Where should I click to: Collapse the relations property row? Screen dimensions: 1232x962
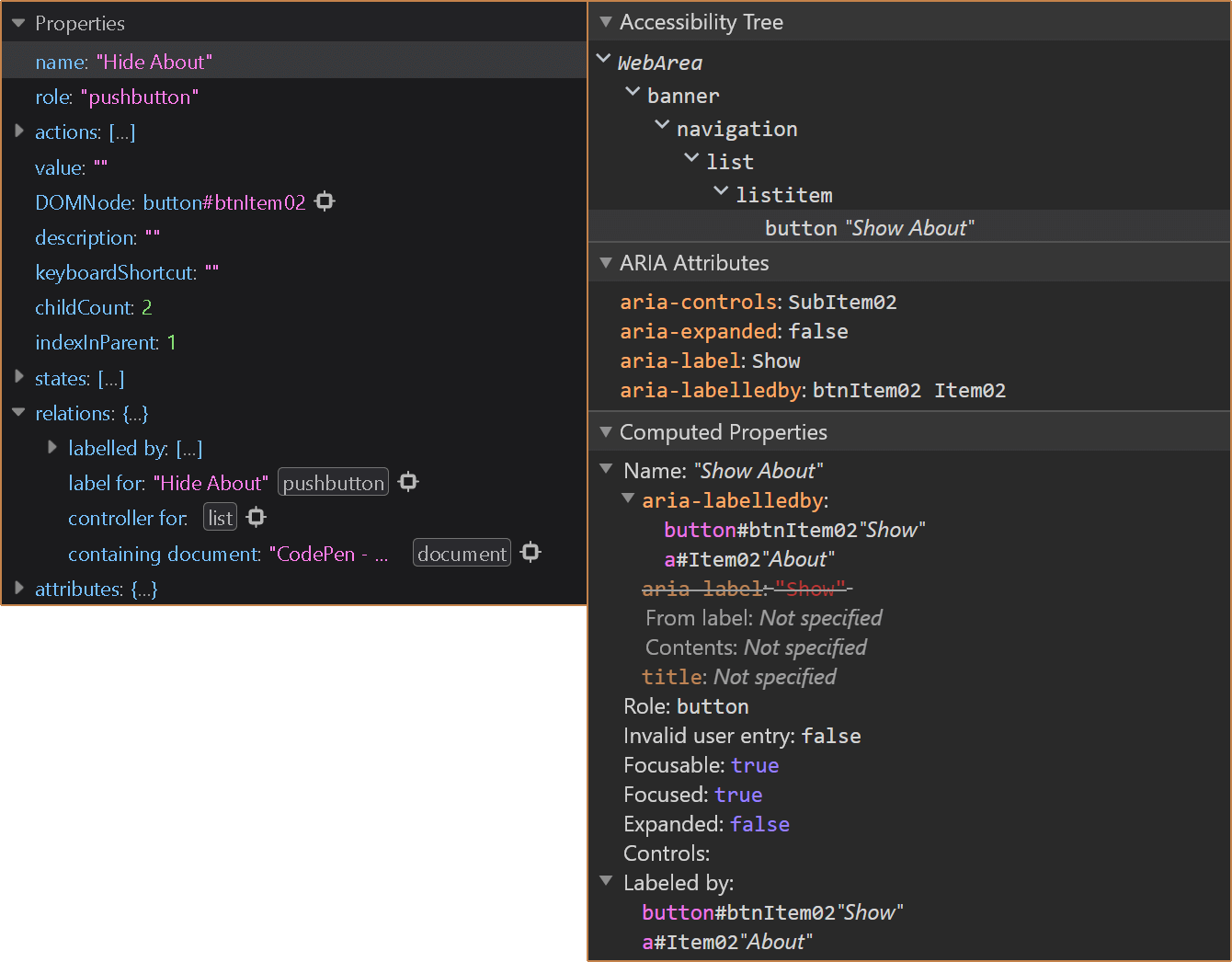point(18,413)
